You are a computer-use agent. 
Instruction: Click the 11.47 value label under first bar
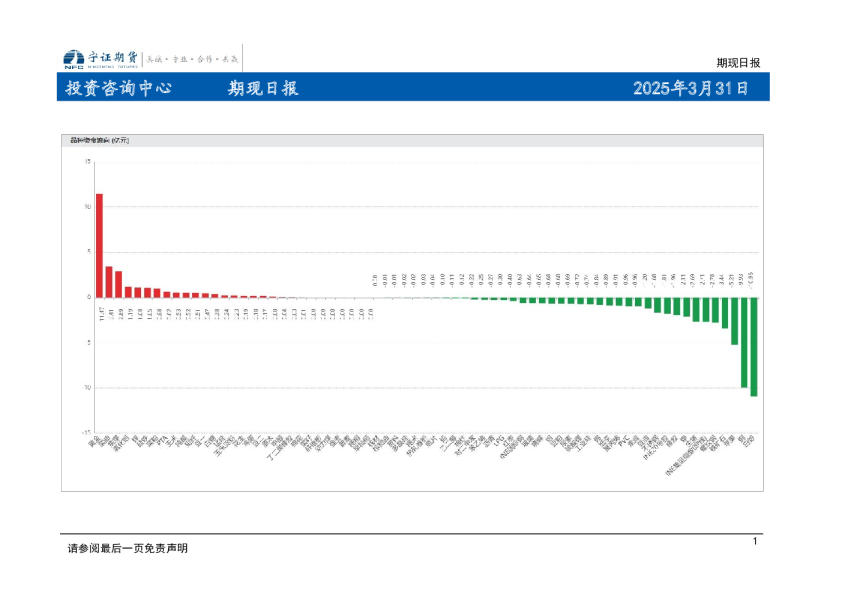click(100, 315)
